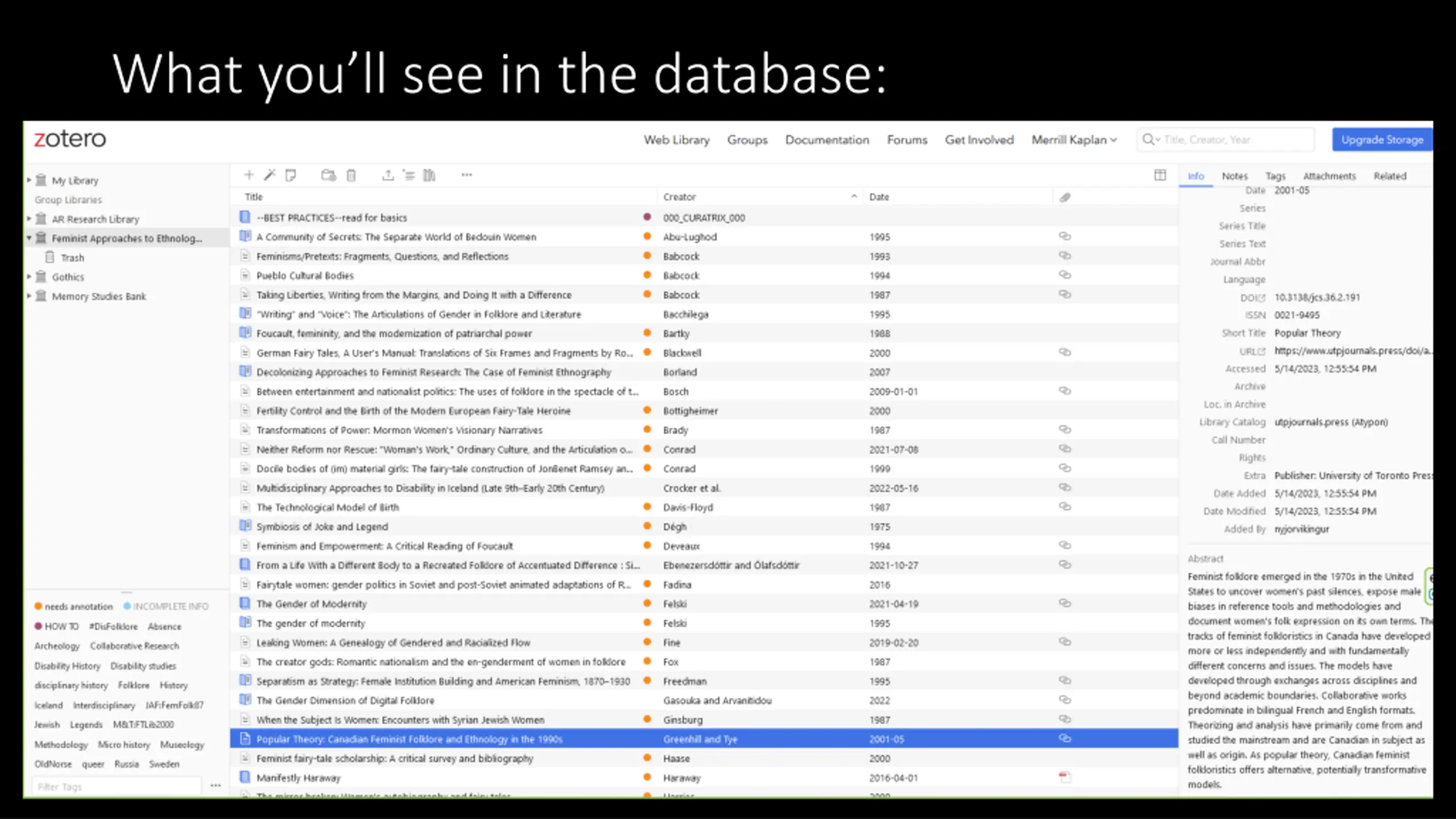Click the Create Bibliography books icon
This screenshot has height=819, width=1456.
429,175
